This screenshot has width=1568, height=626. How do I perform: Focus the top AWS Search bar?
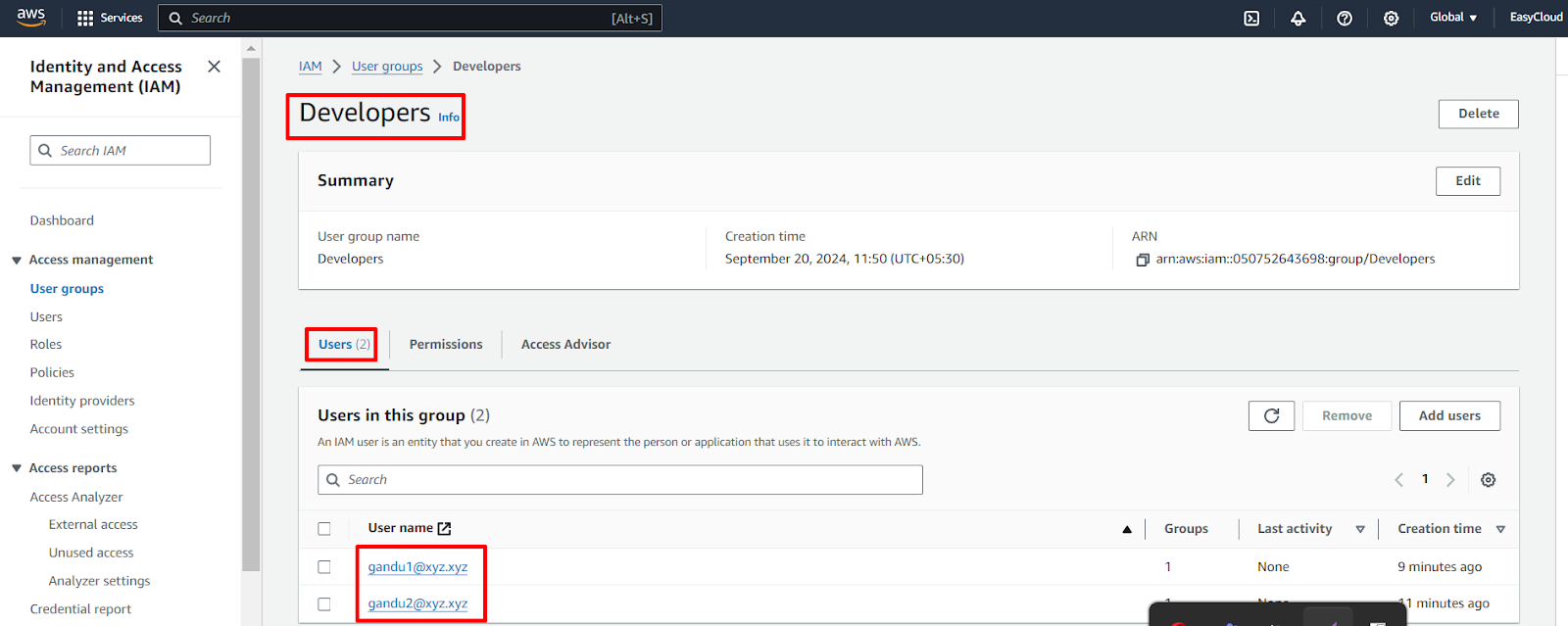pyautogui.click(x=410, y=18)
